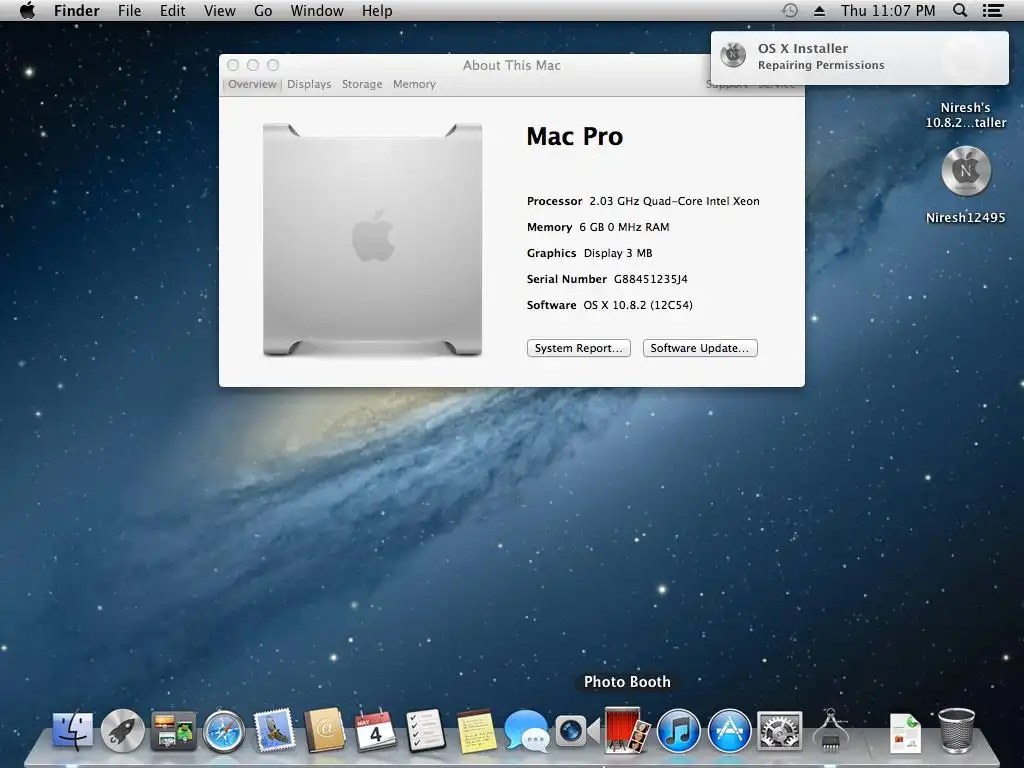Click the Mac Pro heading
Viewport: 1024px width, 768px height.
click(x=575, y=136)
